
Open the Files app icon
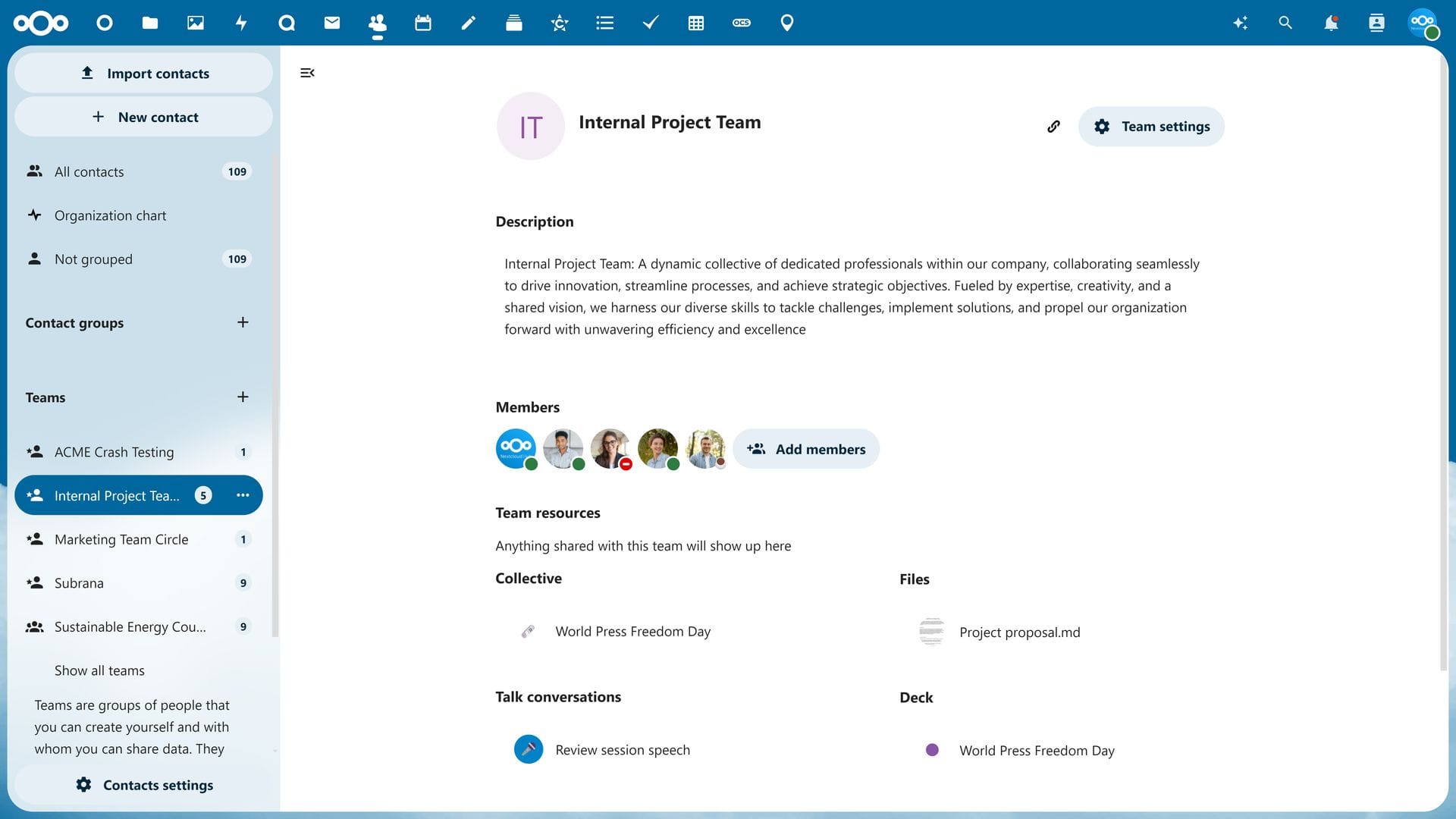point(149,23)
